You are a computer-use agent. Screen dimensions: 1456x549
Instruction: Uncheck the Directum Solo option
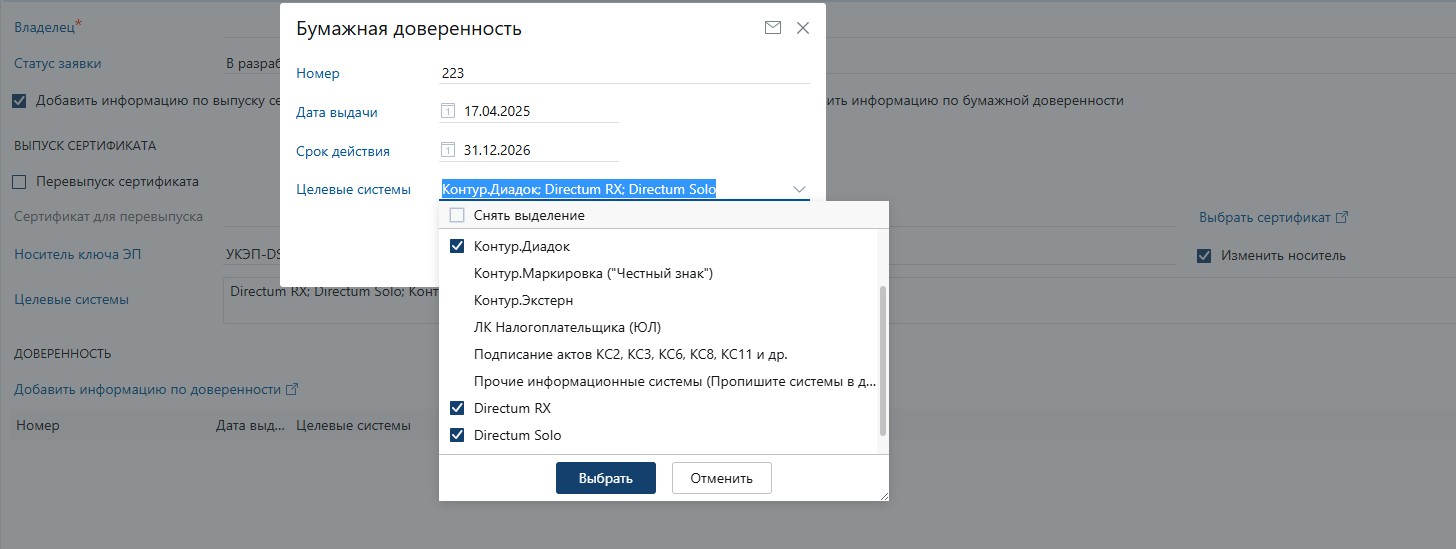coord(457,435)
